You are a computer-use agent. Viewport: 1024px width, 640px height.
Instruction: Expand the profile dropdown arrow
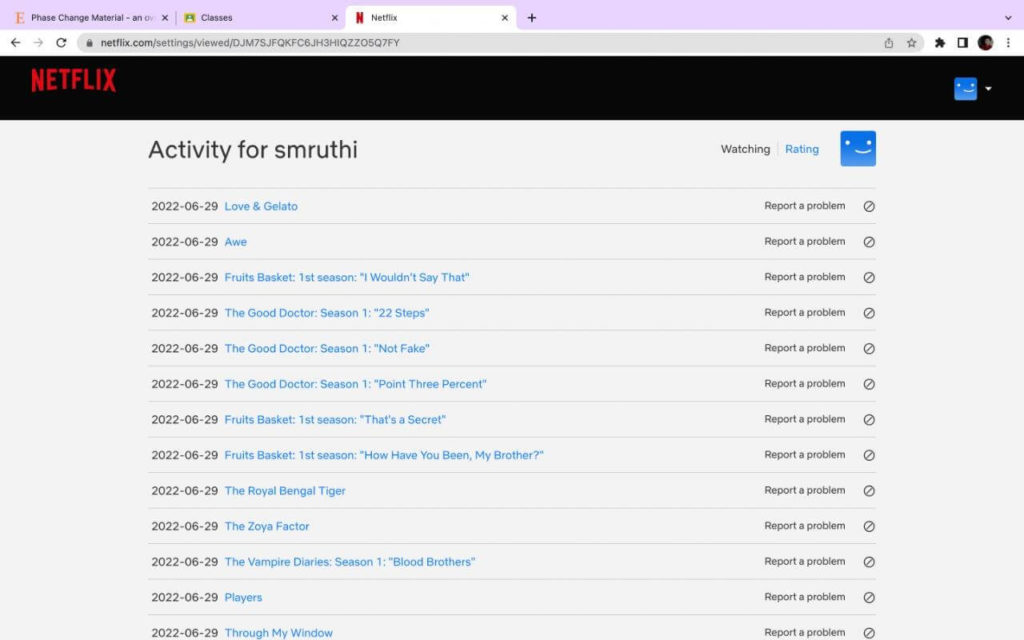tap(988, 89)
